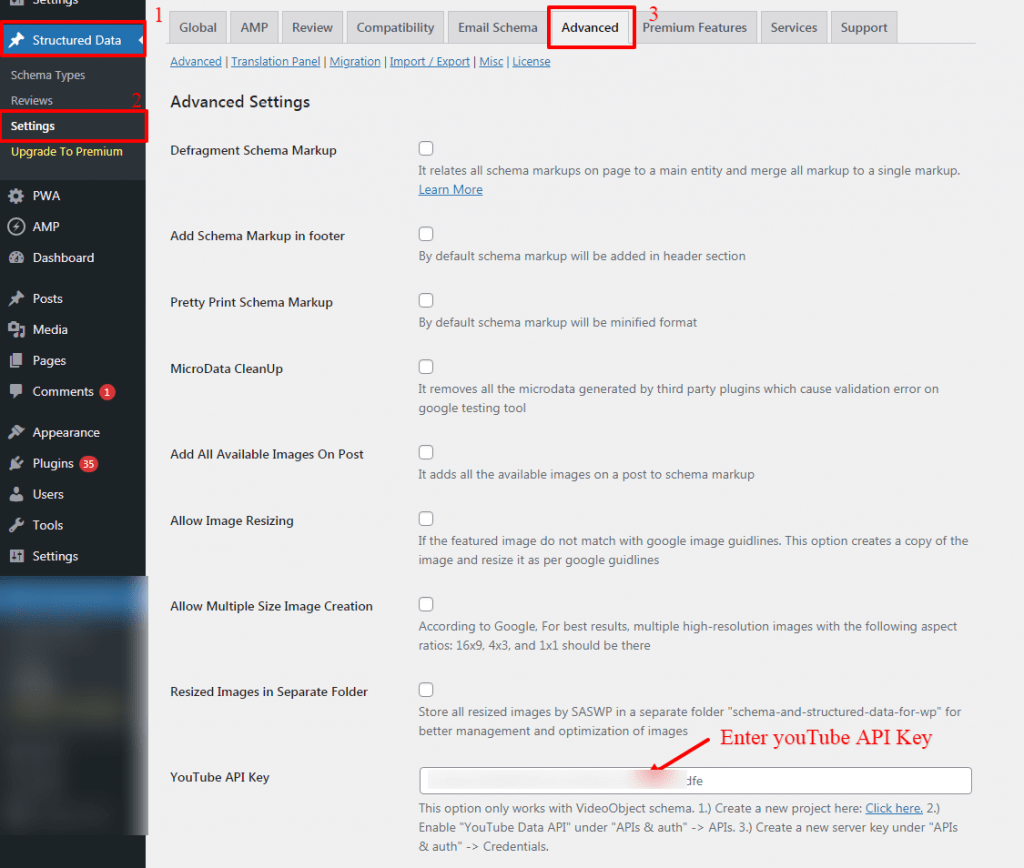
Task: Follow the Learn More link
Action: (451, 189)
